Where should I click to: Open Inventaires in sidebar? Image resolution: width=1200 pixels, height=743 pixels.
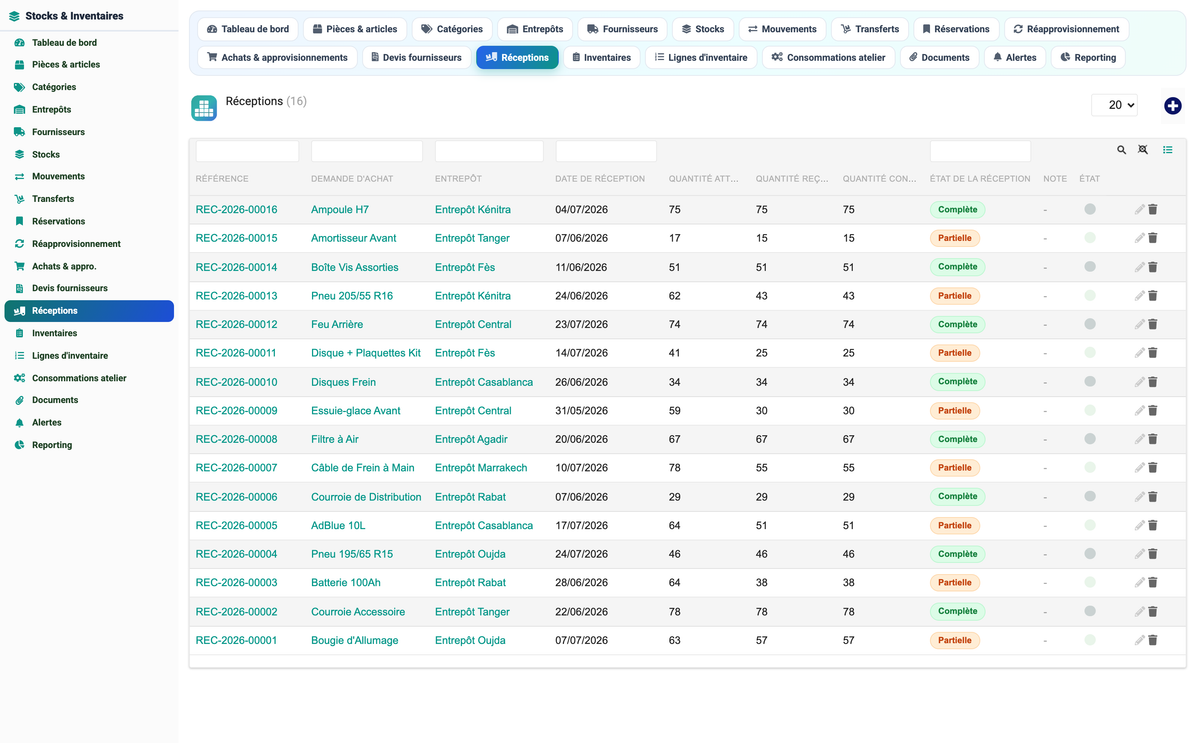[89, 333]
